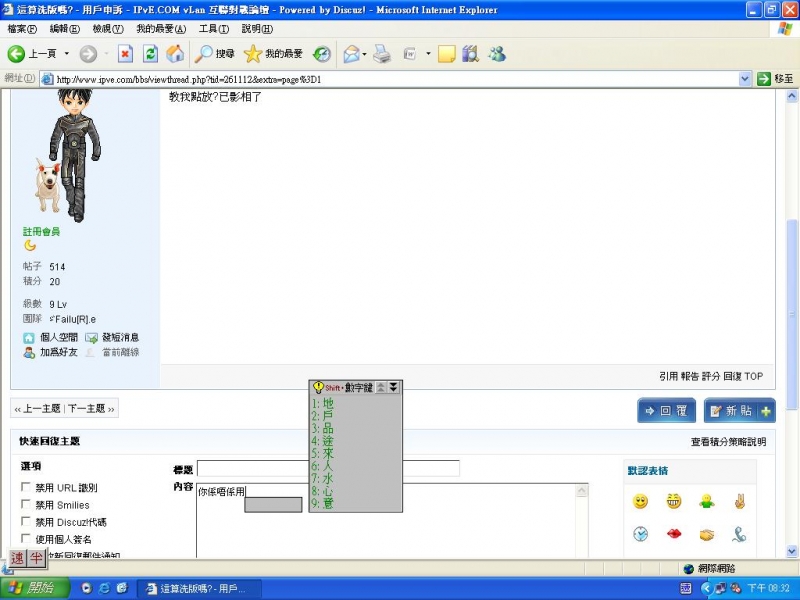
Task: Open the yellow note discuss icon
Action: pyautogui.click(x=446, y=54)
